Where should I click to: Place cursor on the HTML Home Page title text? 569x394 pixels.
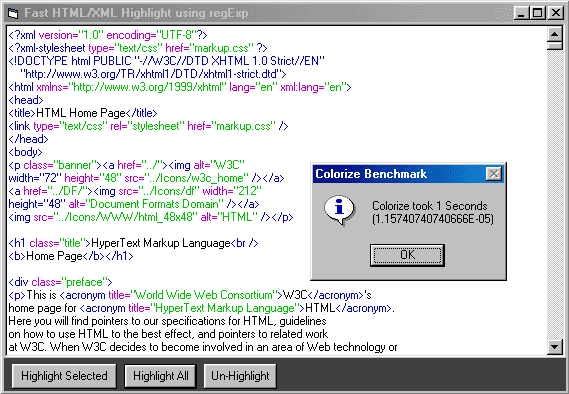click(x=81, y=113)
